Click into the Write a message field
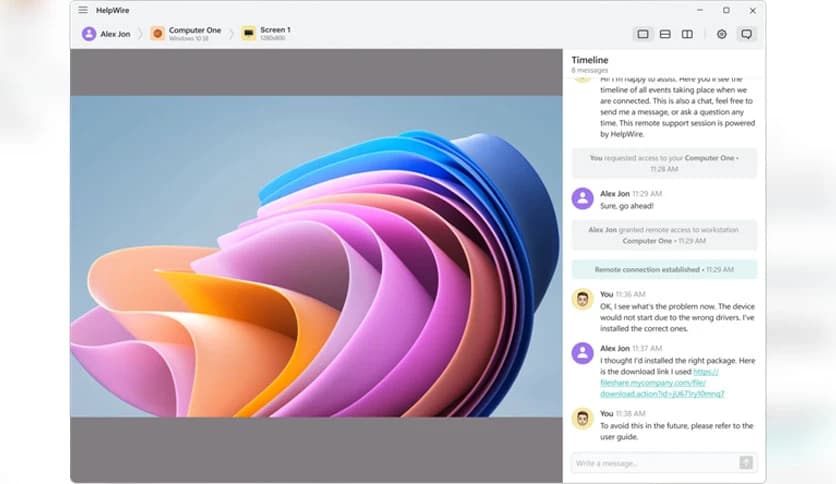Screen dimensions: 836x484 (652, 463)
